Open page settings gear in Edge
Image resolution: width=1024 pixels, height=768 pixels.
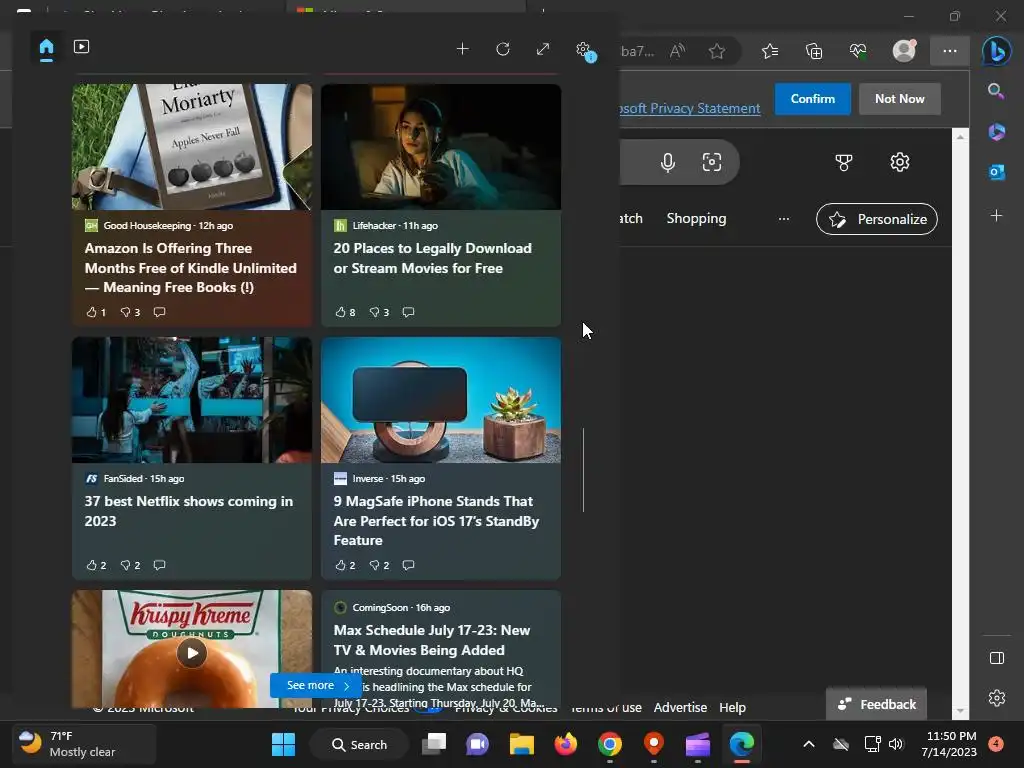[900, 162]
